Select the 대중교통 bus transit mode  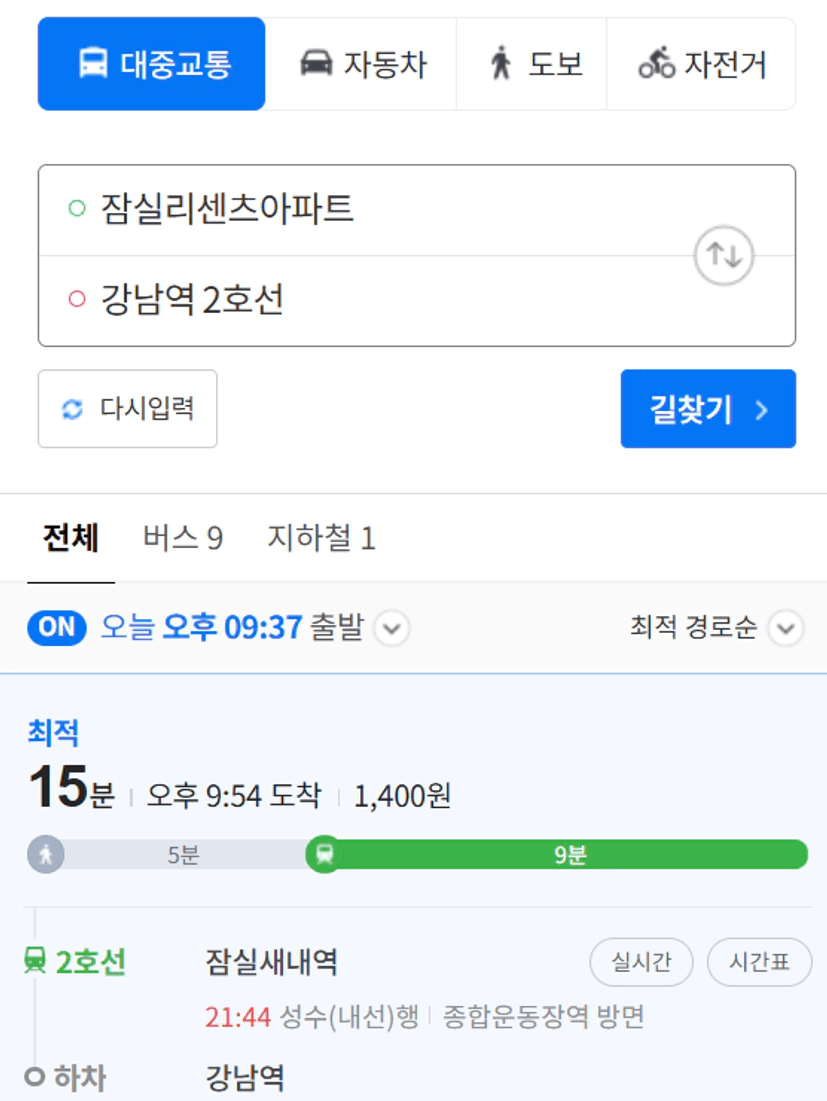pos(151,64)
